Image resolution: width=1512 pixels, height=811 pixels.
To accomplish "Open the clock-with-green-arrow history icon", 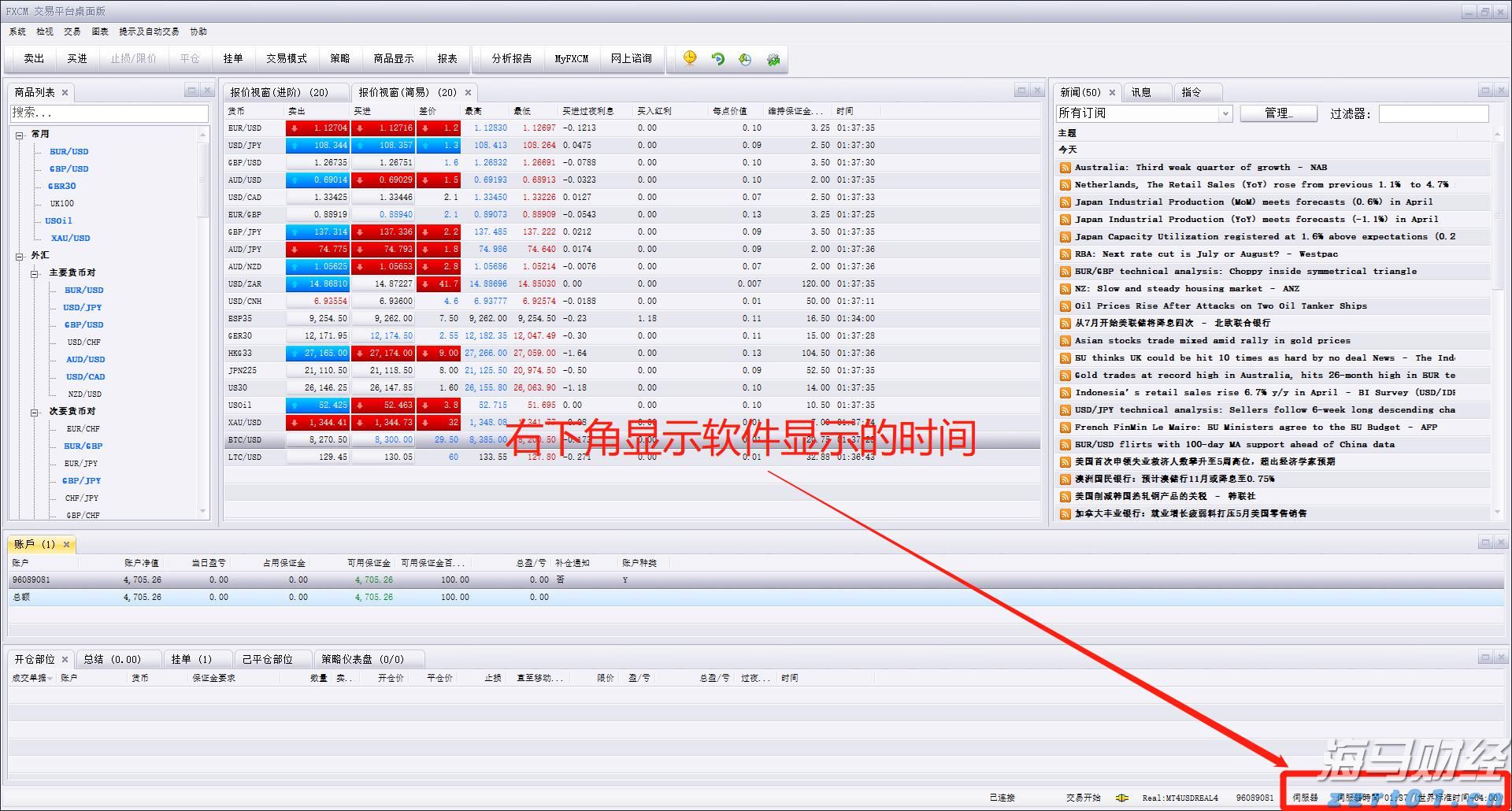I will 745,59.
